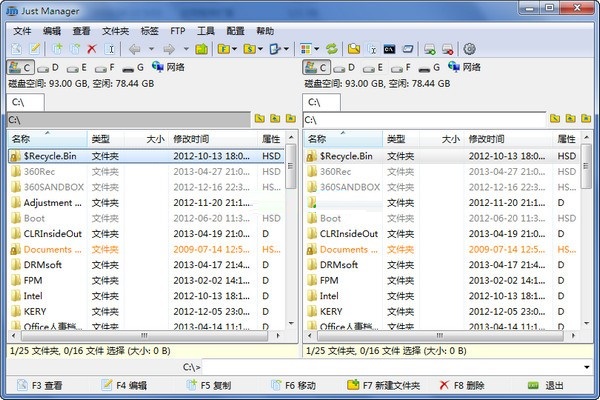
Task: Click the left panel path address field
Action: click(x=129, y=120)
